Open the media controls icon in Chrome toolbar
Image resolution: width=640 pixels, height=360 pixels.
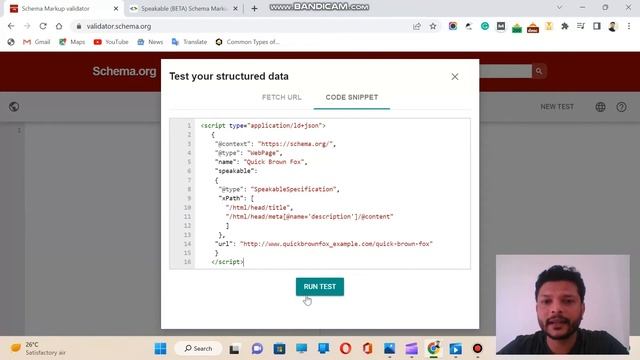coord(581,26)
